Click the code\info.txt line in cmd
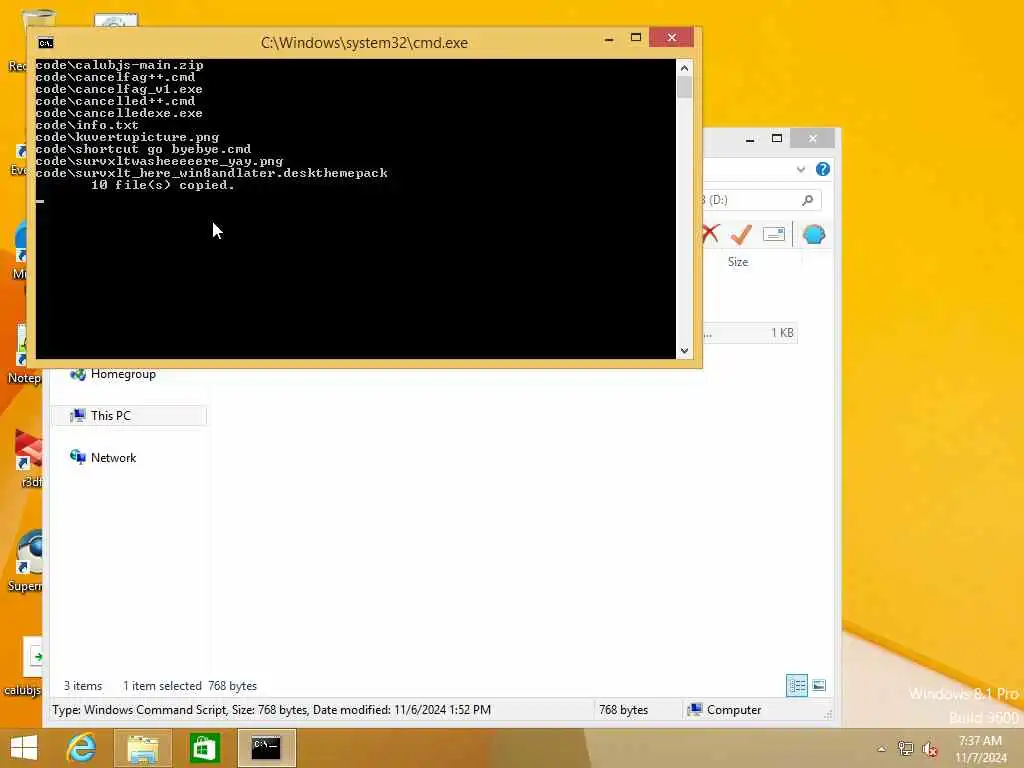The height and width of the screenshot is (768, 1024). click(87, 125)
